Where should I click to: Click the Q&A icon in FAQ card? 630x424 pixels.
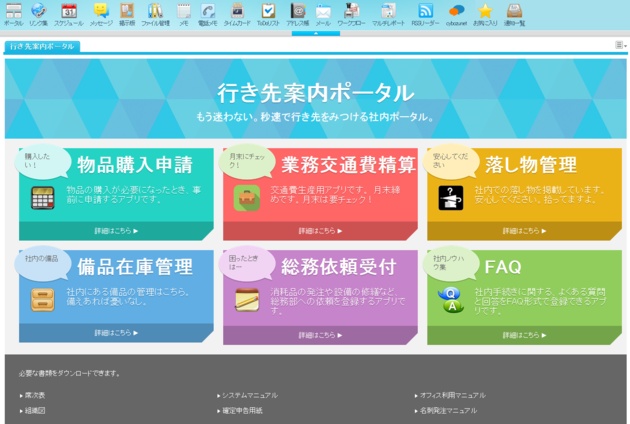(x=451, y=300)
